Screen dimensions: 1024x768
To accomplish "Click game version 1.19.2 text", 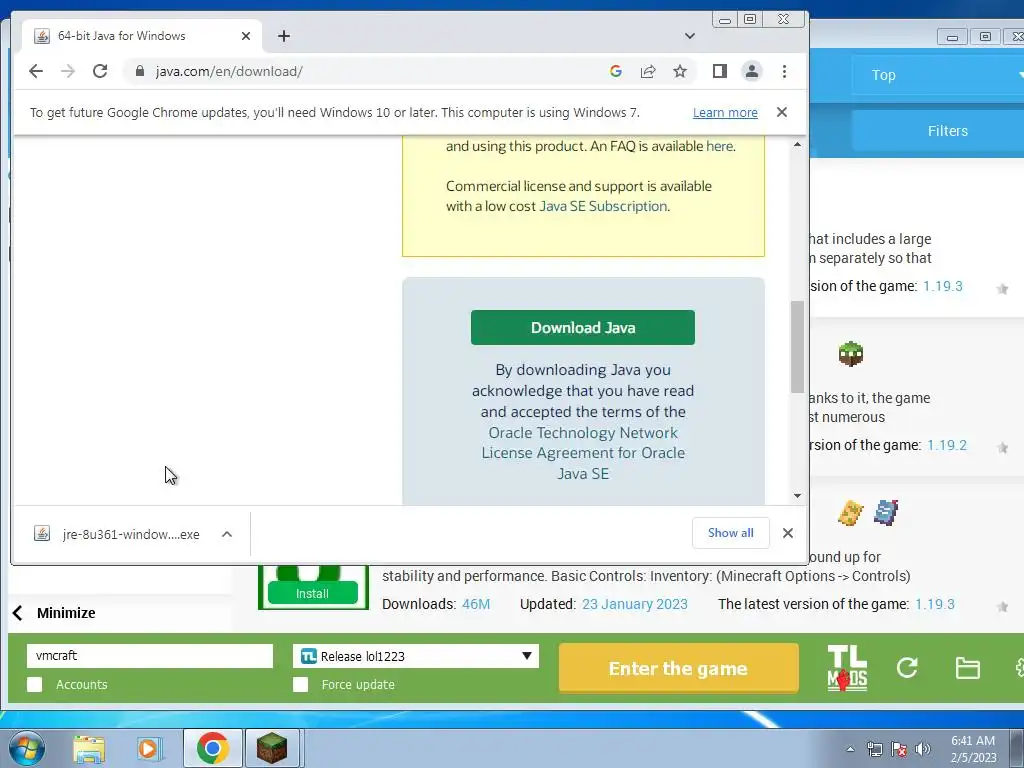I will coord(947,445).
